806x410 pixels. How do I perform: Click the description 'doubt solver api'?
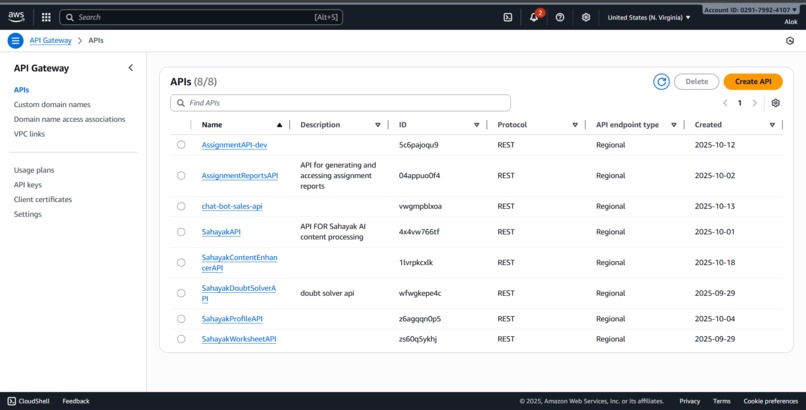coord(327,293)
